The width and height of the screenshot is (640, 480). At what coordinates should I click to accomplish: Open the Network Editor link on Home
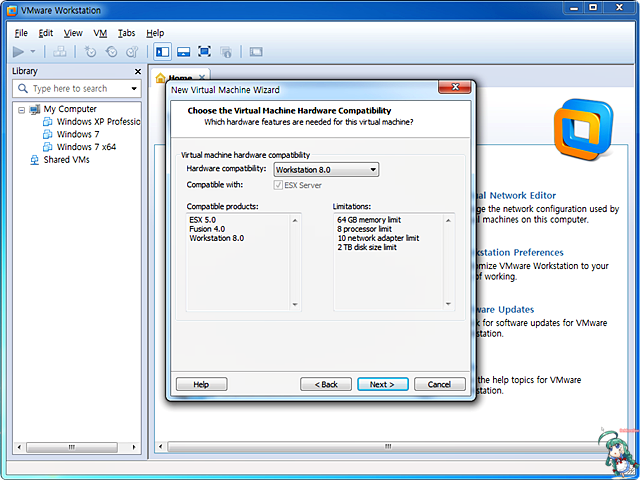tap(516, 196)
